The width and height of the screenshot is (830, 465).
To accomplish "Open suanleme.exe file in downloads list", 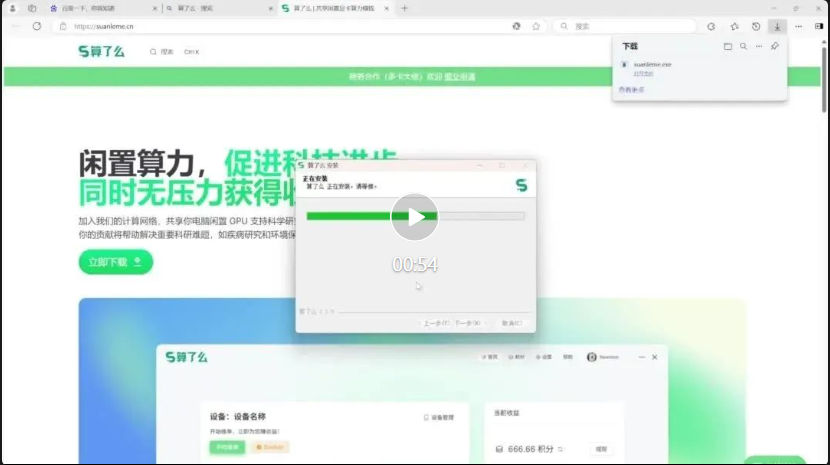I will click(652, 64).
